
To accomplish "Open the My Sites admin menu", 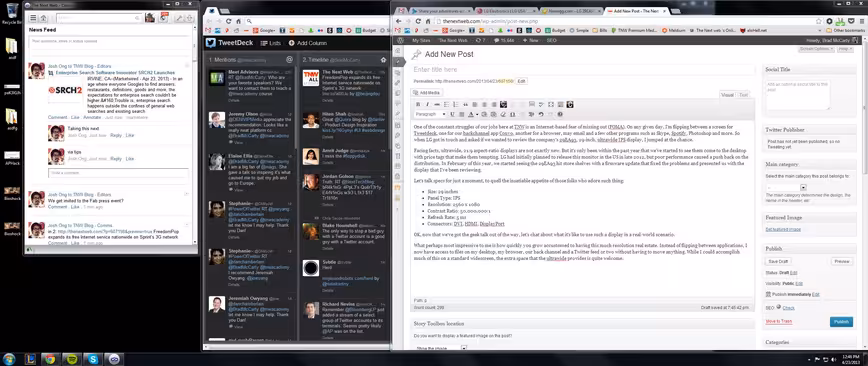I will (420, 40).
